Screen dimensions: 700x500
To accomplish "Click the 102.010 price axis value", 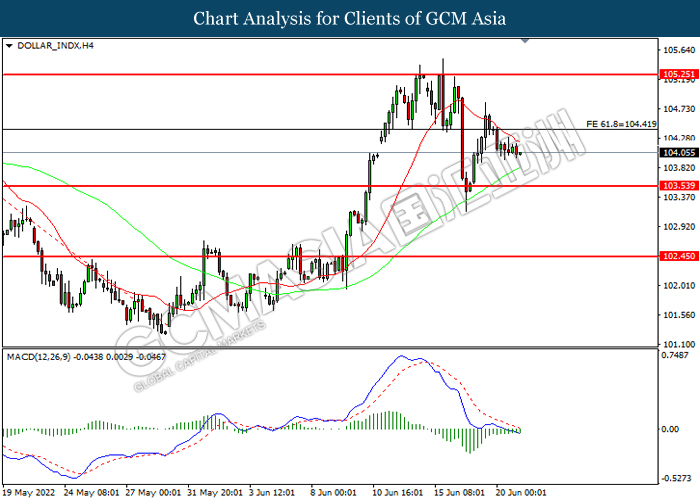I will point(679,286).
